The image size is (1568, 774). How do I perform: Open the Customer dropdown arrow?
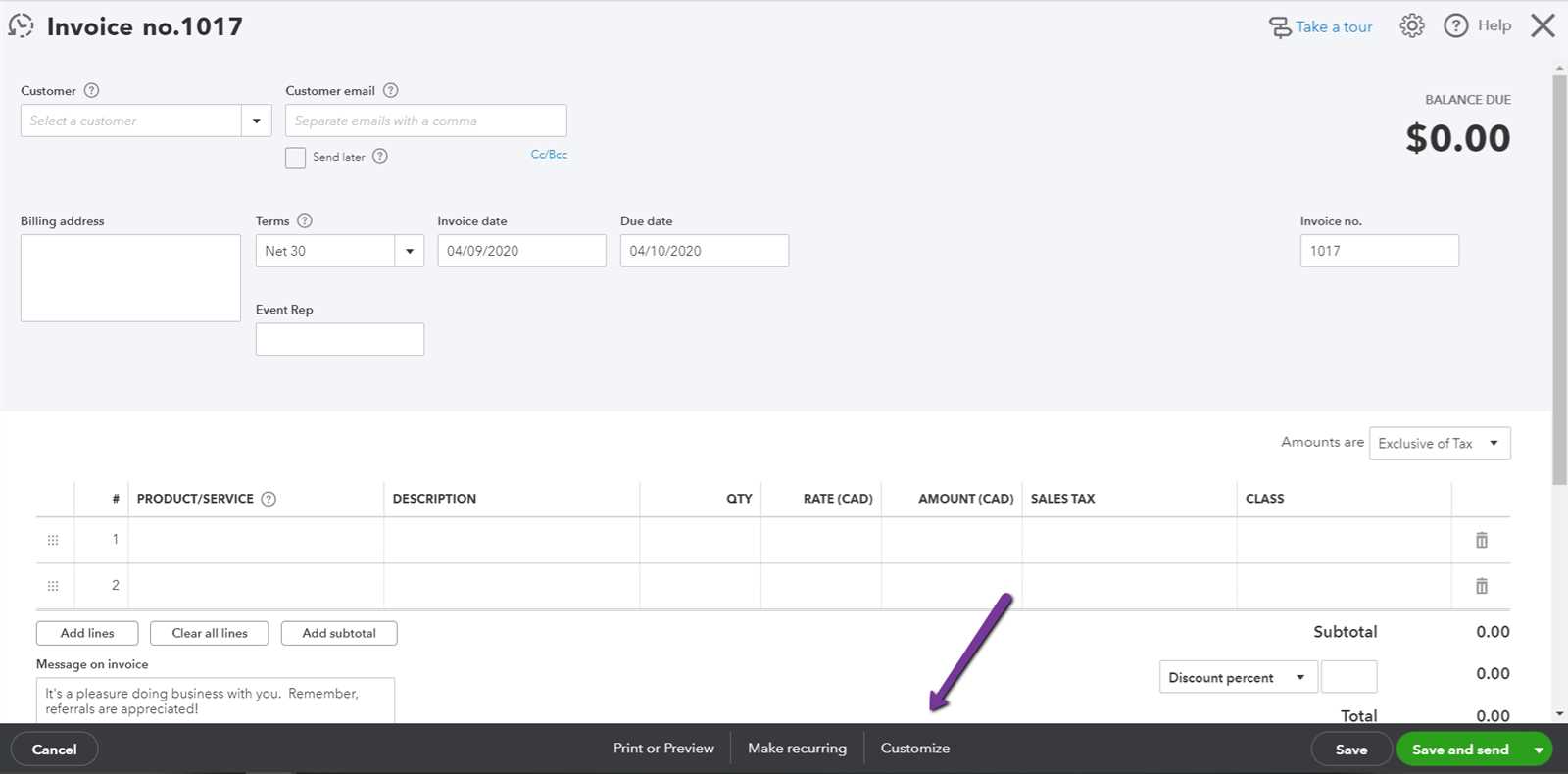coord(257,121)
